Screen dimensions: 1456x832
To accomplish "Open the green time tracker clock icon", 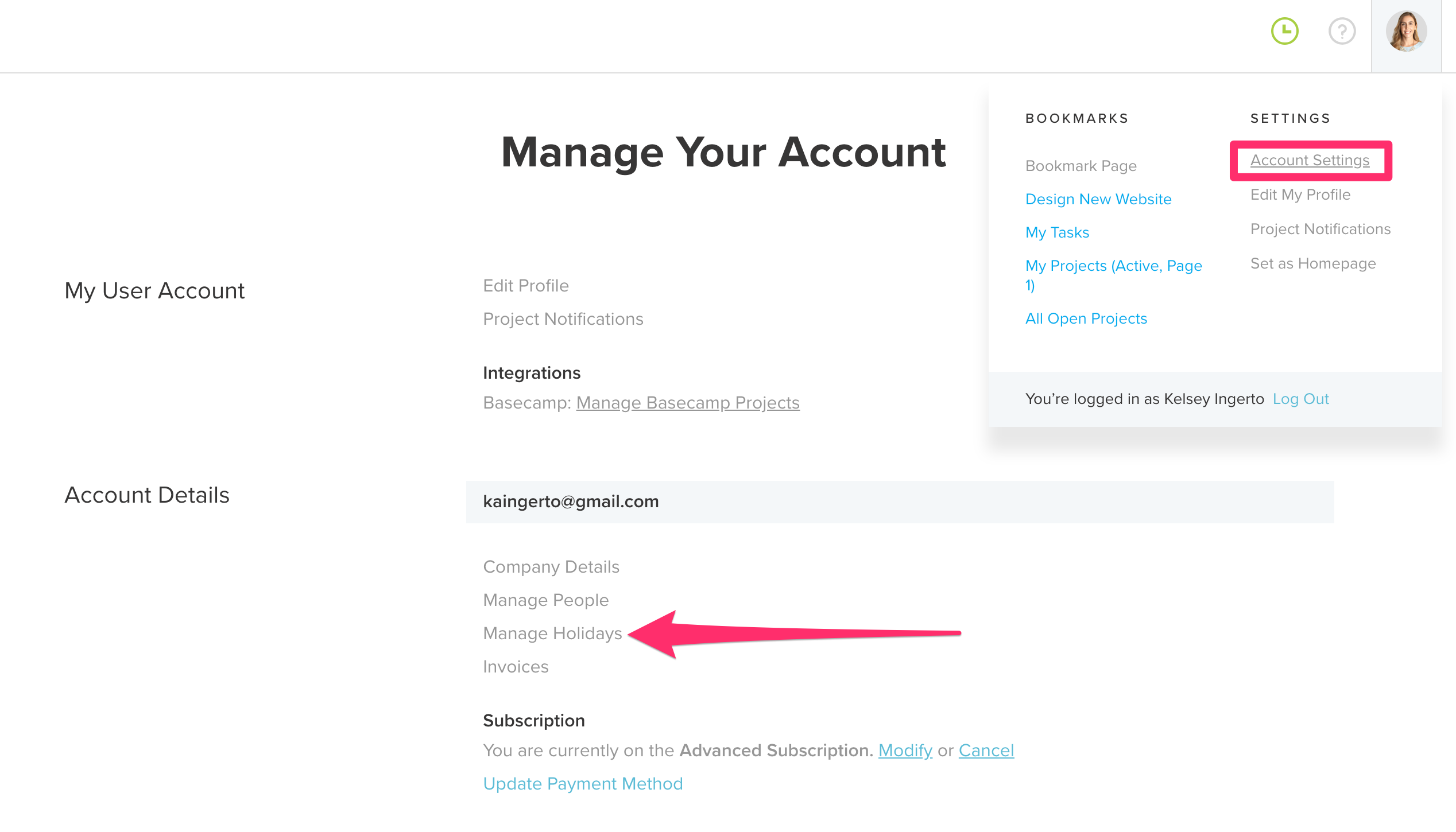I will click(1285, 32).
